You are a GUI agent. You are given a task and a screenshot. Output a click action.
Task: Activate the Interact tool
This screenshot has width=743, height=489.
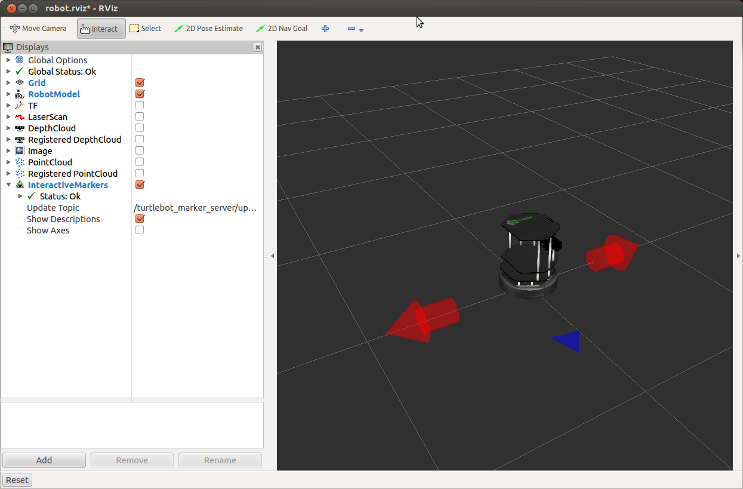[101, 28]
